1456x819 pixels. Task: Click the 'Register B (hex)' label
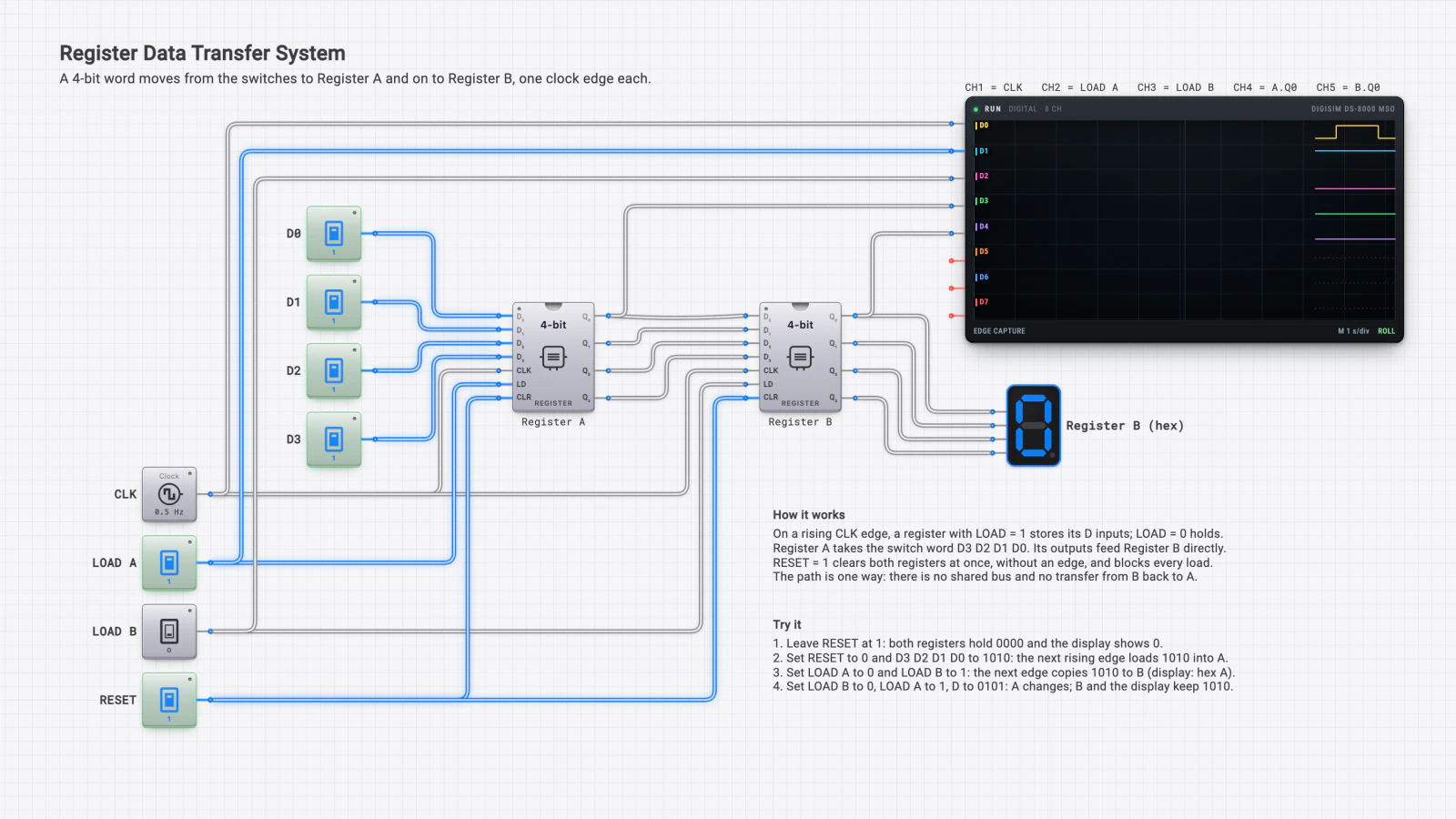(x=1125, y=426)
